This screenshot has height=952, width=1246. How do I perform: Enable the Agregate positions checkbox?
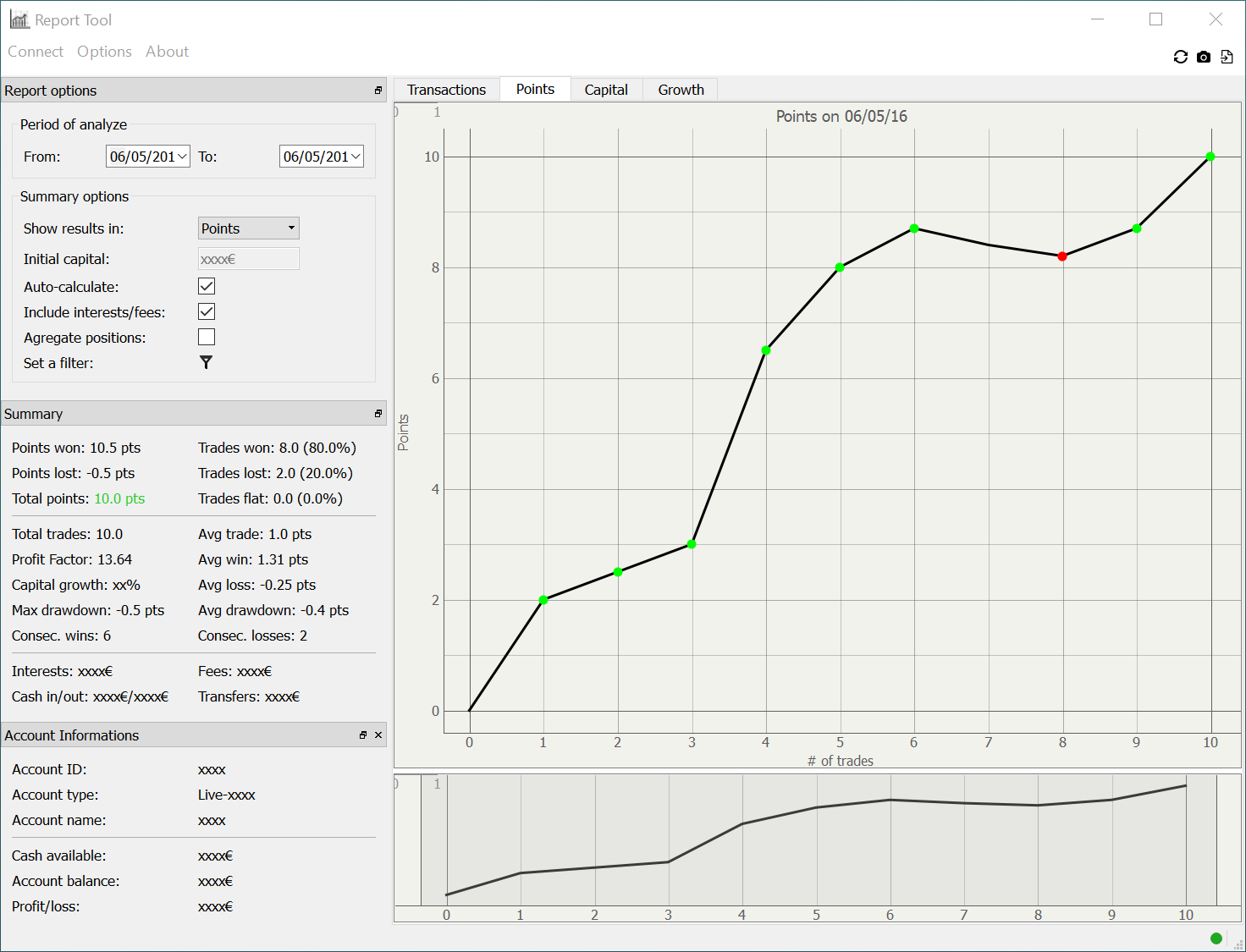coord(207,337)
